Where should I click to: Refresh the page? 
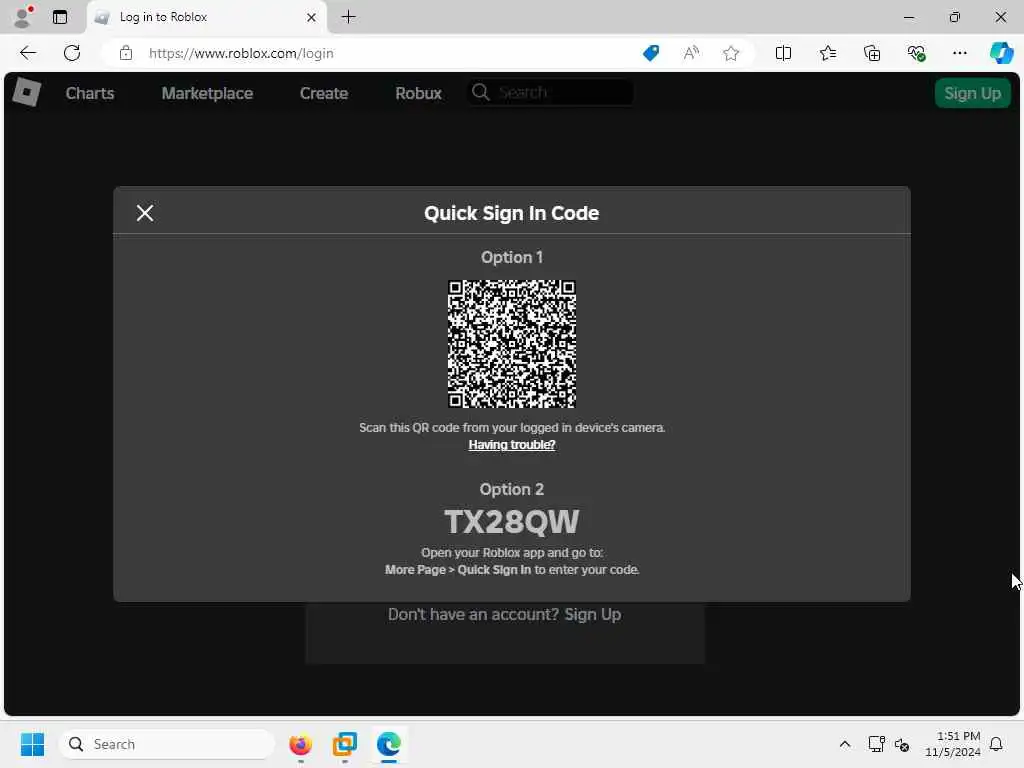pos(72,53)
